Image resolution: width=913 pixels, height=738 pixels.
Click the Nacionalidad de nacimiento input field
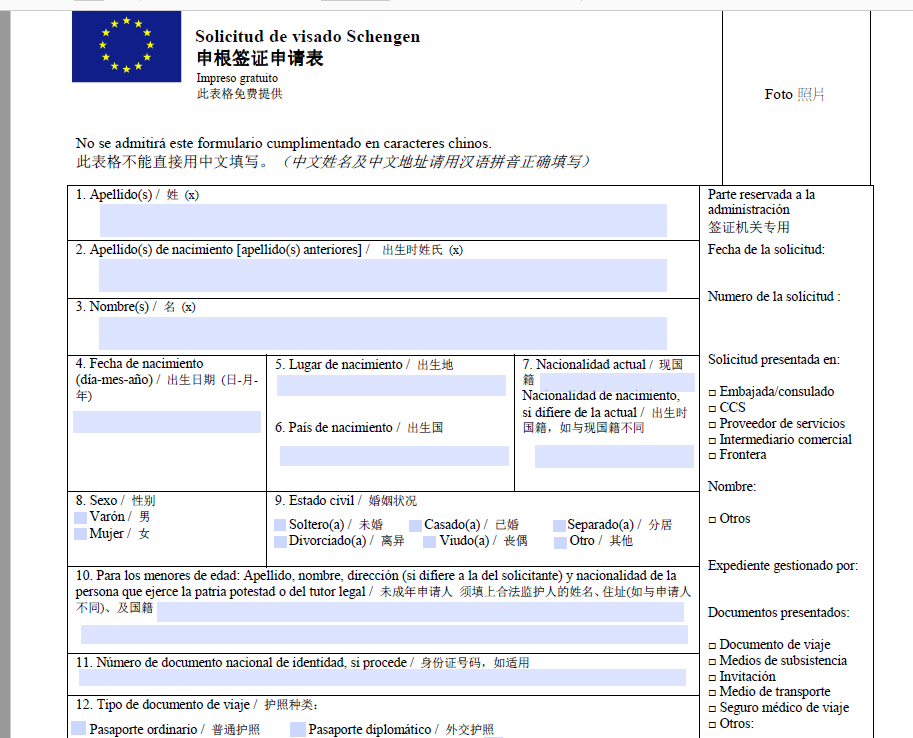(x=614, y=457)
